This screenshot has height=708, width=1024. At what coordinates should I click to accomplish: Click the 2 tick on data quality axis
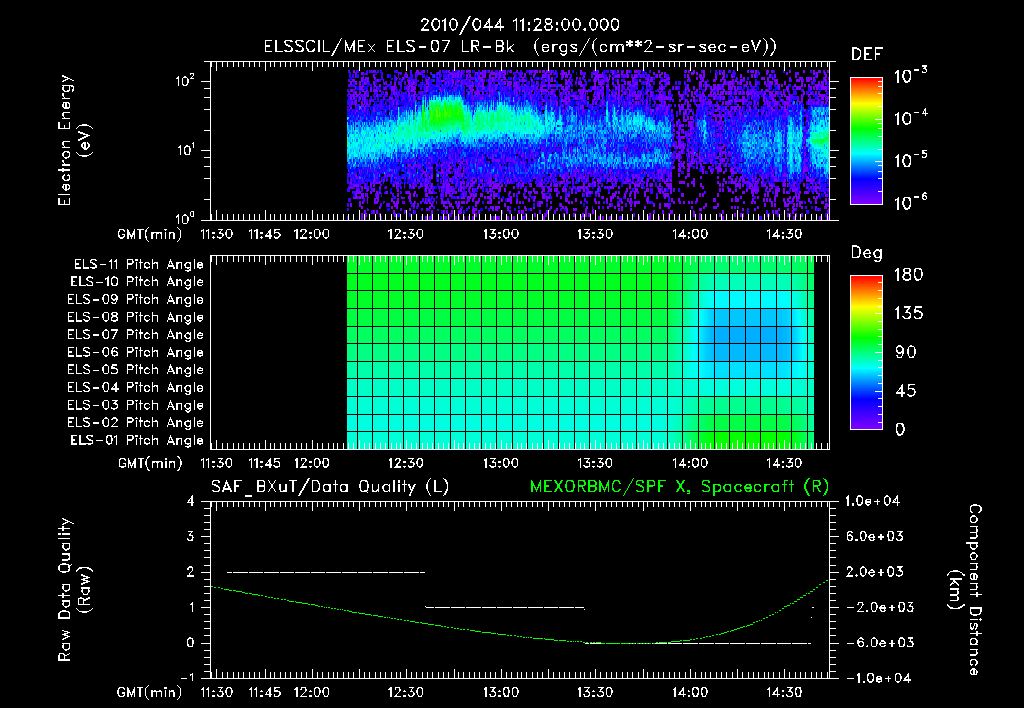(x=191, y=572)
